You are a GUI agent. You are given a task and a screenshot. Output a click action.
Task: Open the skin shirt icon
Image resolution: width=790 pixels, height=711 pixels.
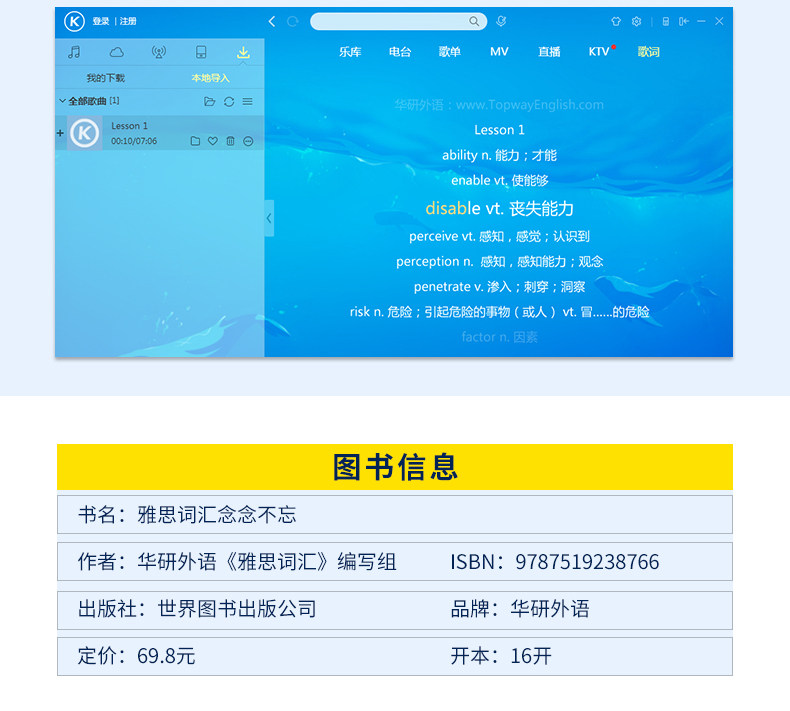(x=616, y=21)
